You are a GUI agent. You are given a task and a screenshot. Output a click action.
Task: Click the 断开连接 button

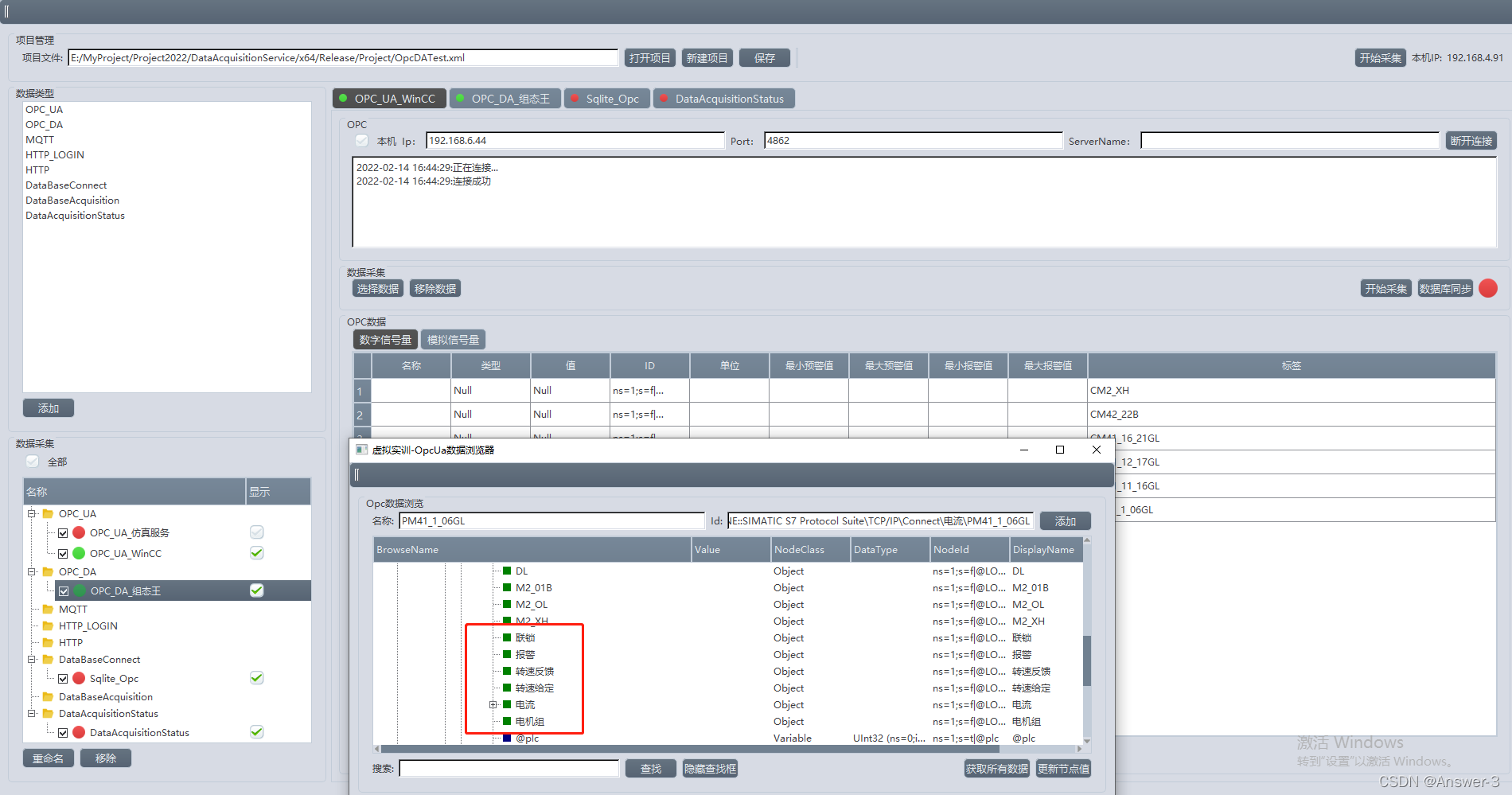click(x=1471, y=141)
